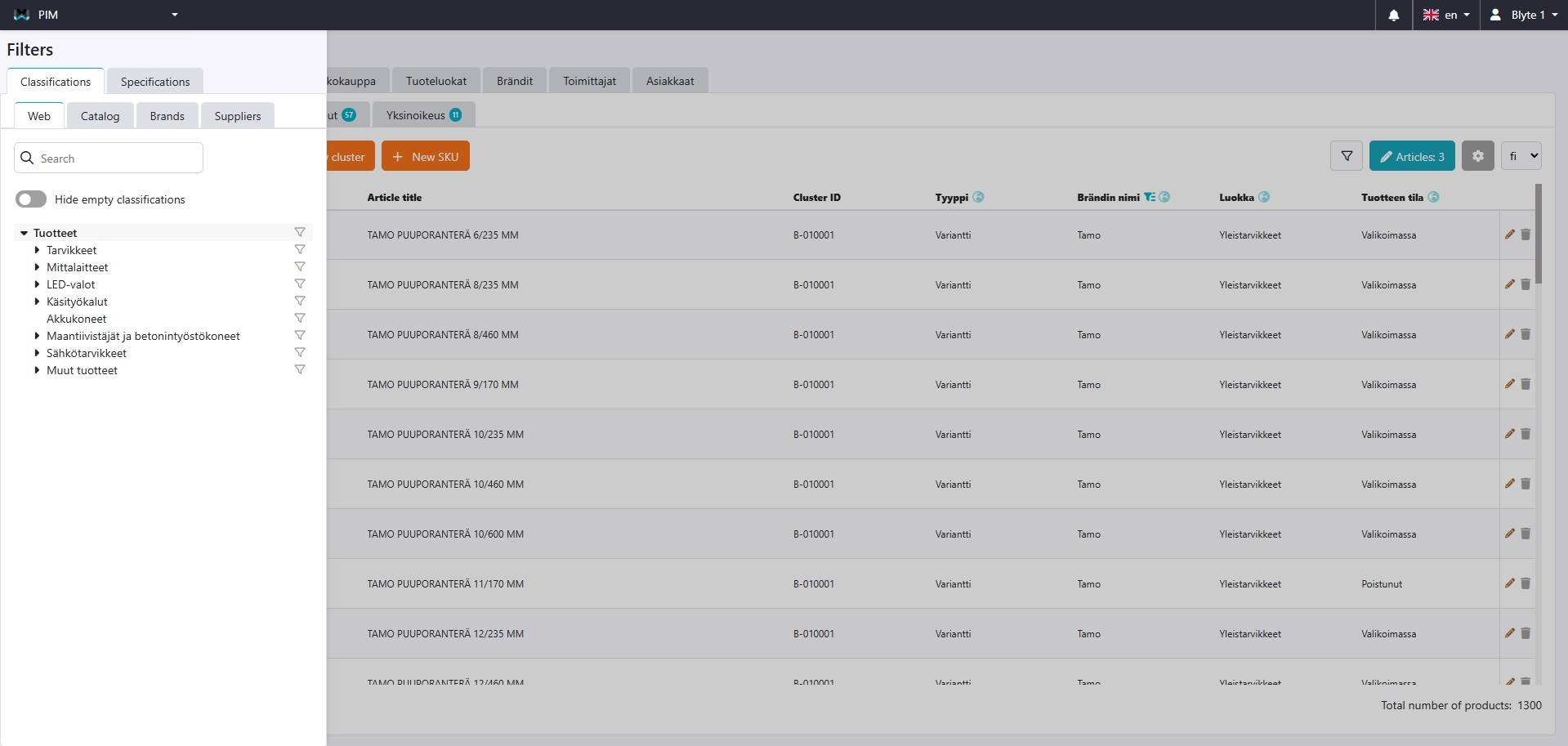Click translate icon beside Tyyppi column
Viewport: 1568px width, 746px height.
click(979, 197)
